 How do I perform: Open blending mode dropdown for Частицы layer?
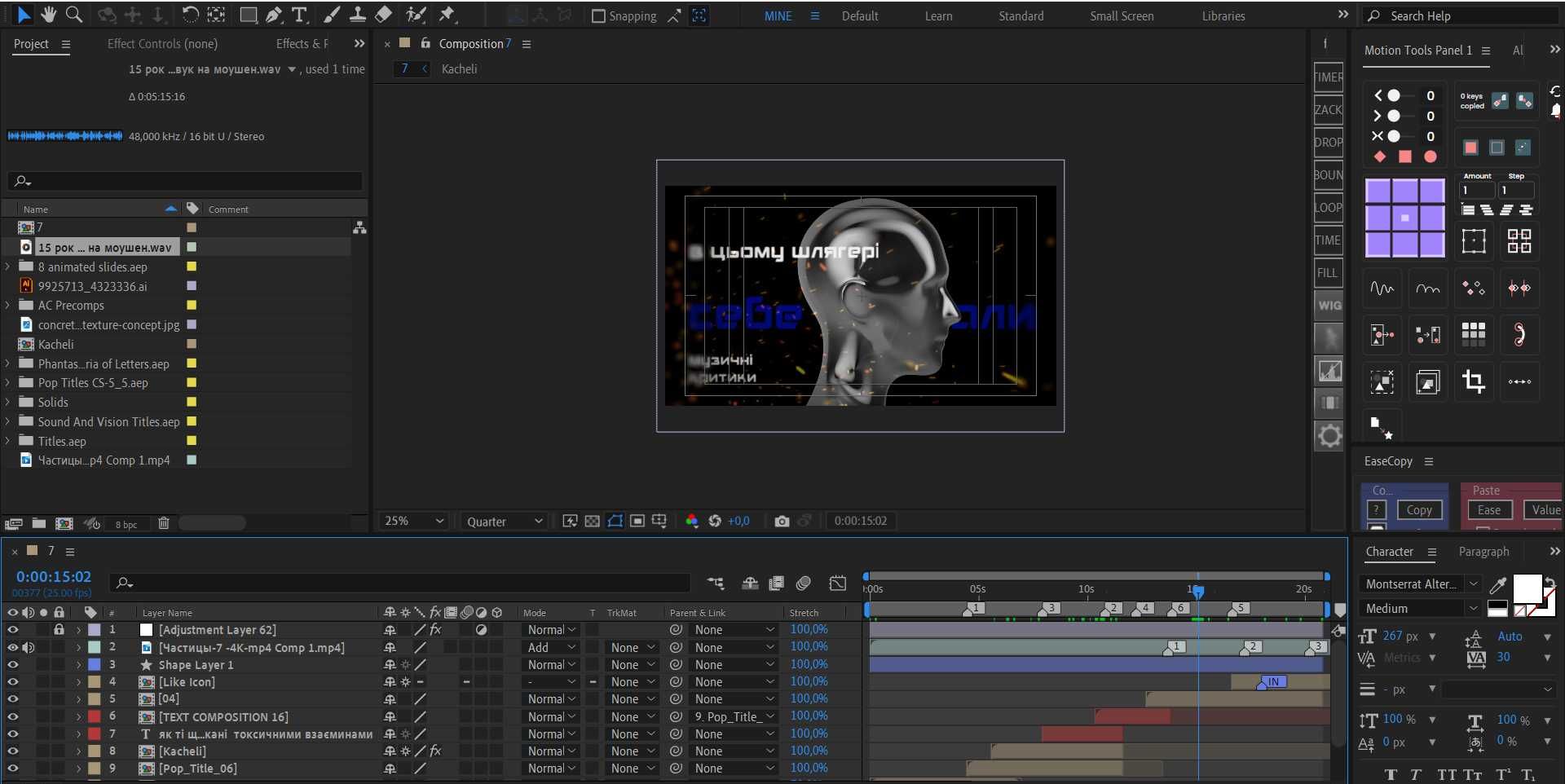pyautogui.click(x=552, y=647)
